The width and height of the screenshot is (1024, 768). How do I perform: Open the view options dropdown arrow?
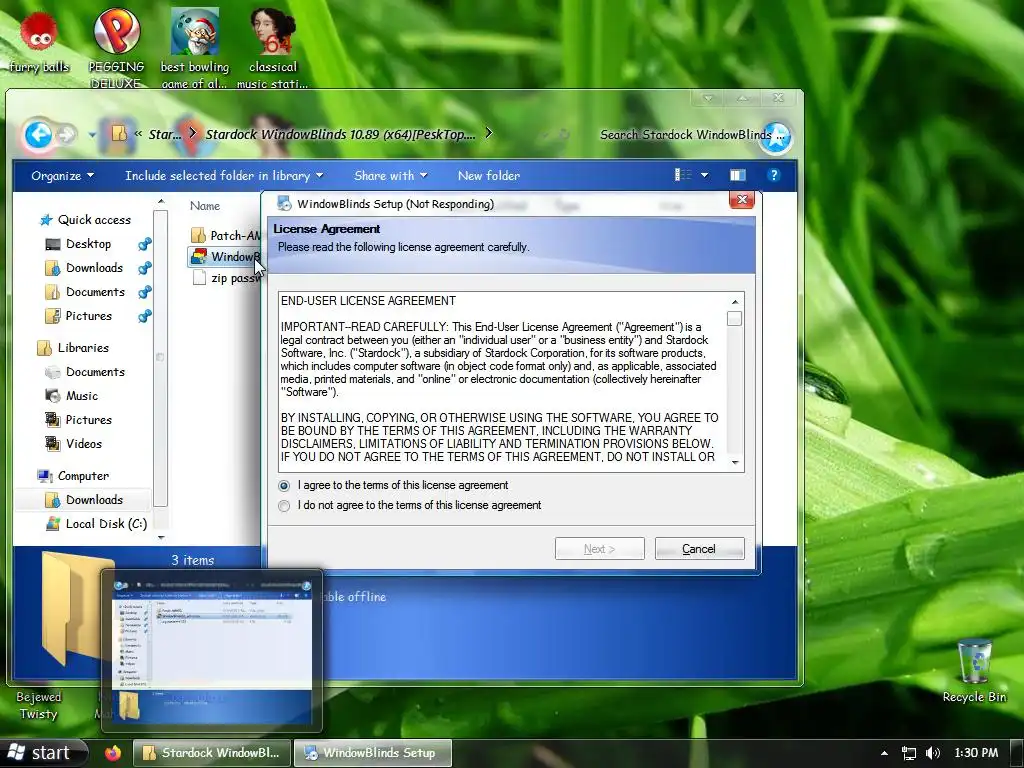coord(704,175)
